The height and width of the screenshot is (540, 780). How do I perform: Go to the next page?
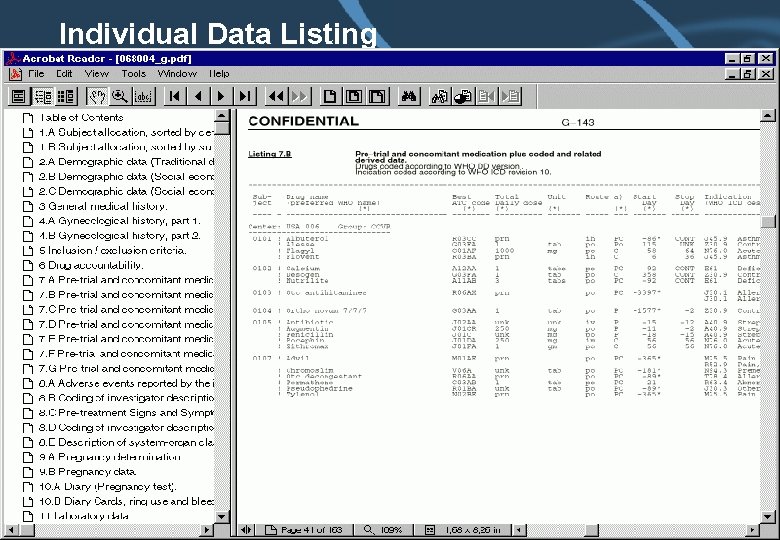[x=222, y=96]
